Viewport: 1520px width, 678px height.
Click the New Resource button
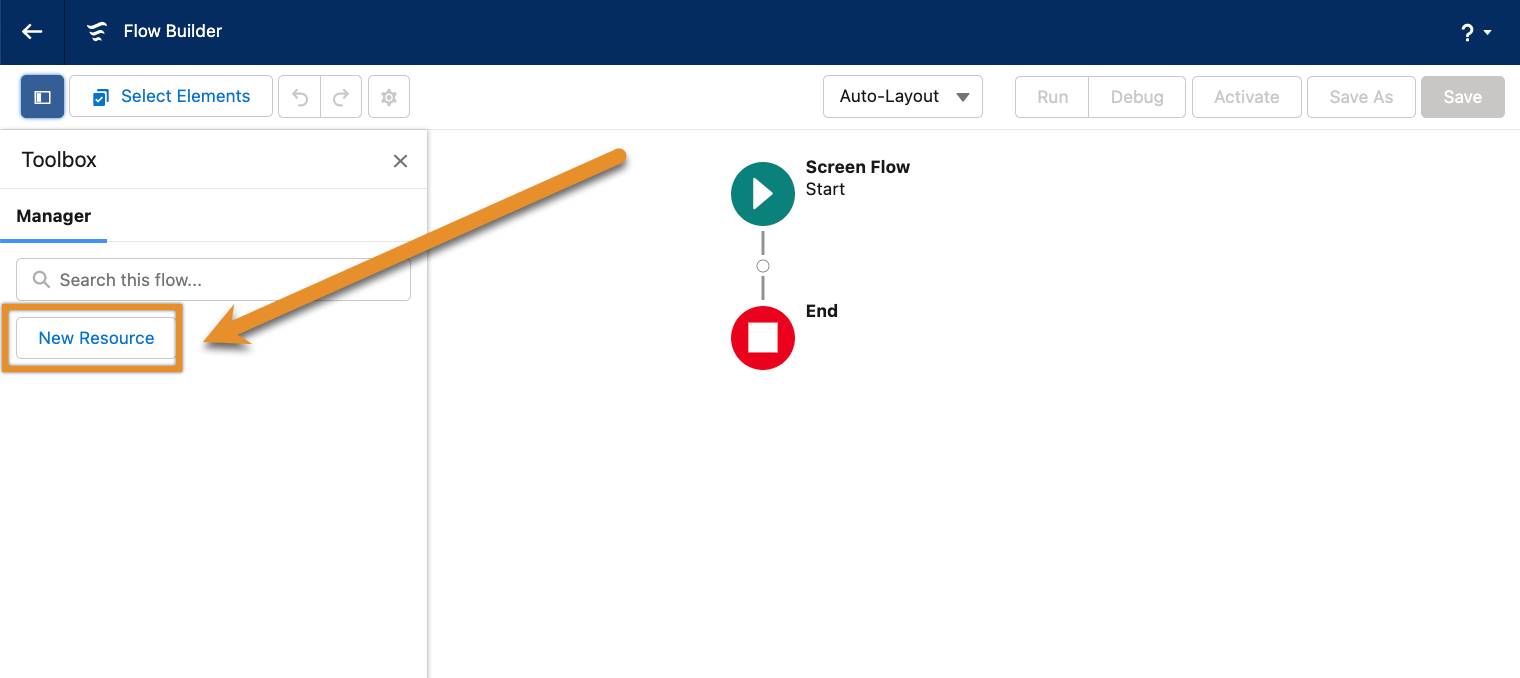click(x=96, y=338)
